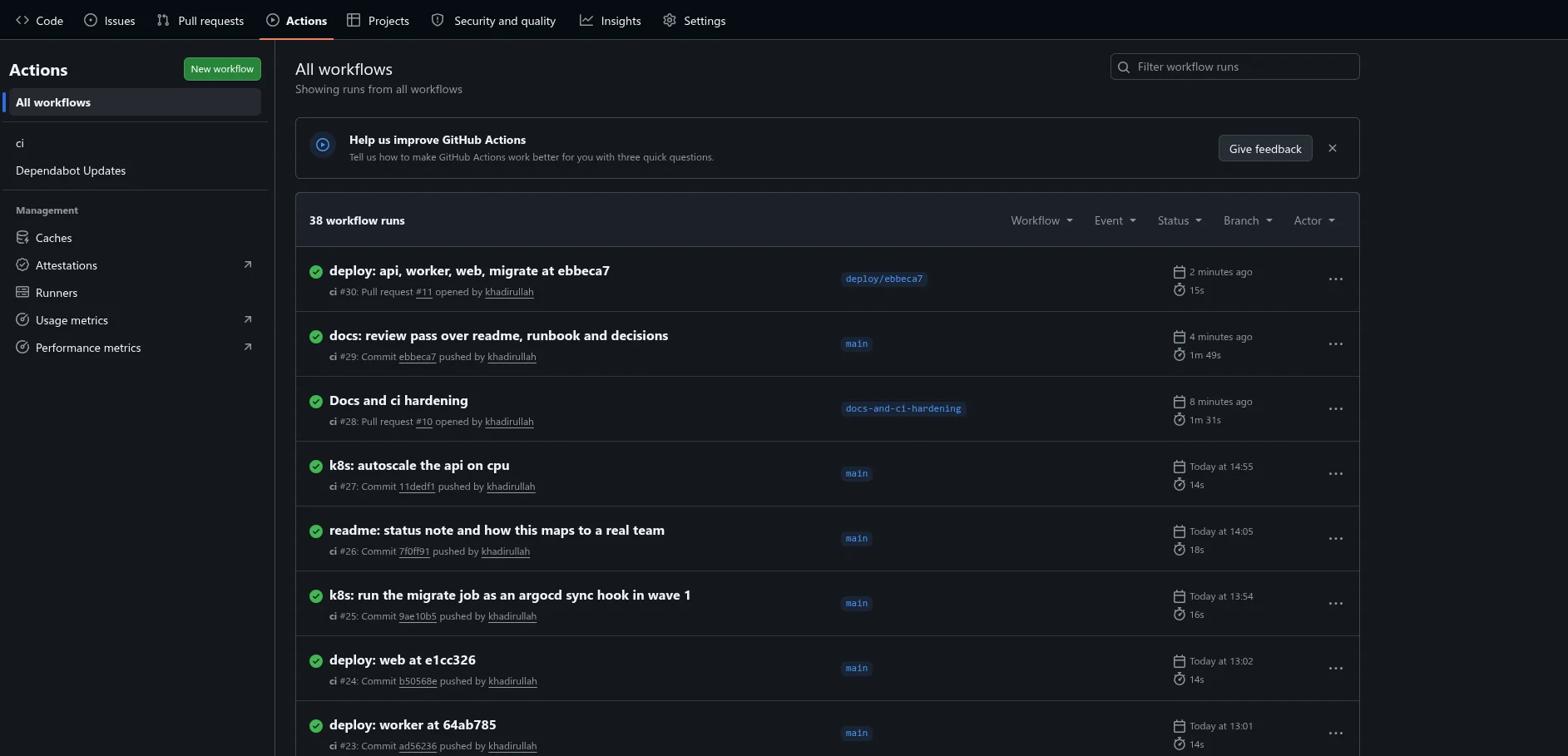Open Attestations management page

pyautogui.click(x=133, y=265)
